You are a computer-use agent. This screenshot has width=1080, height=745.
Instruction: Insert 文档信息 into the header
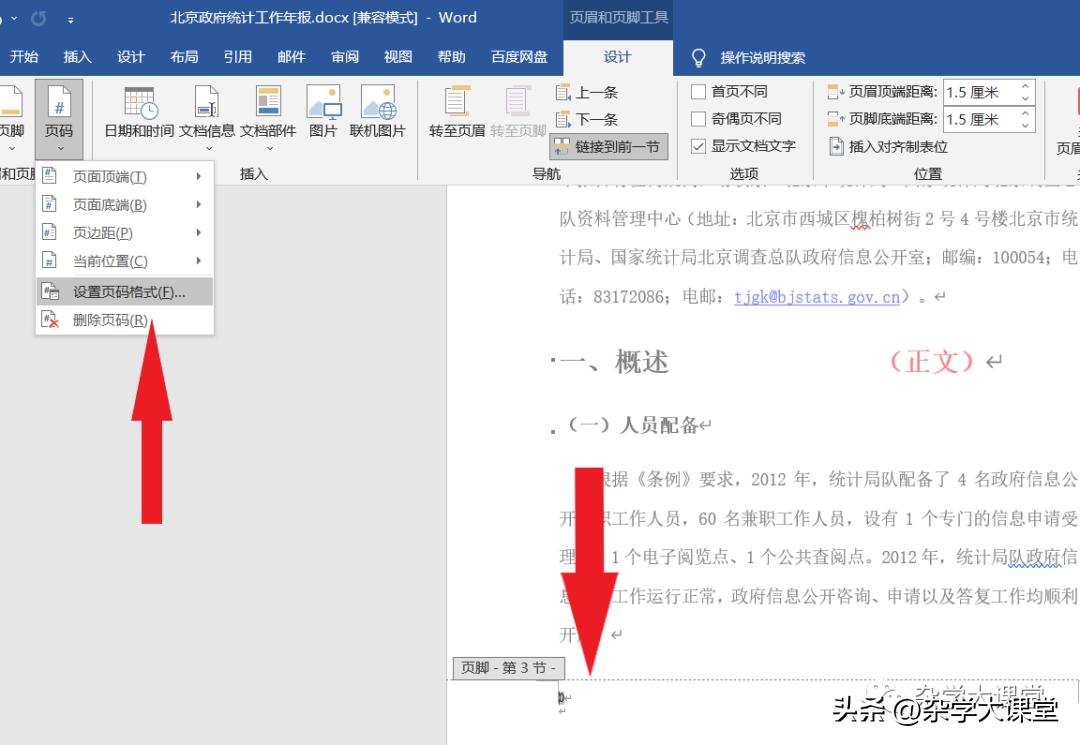tap(206, 113)
